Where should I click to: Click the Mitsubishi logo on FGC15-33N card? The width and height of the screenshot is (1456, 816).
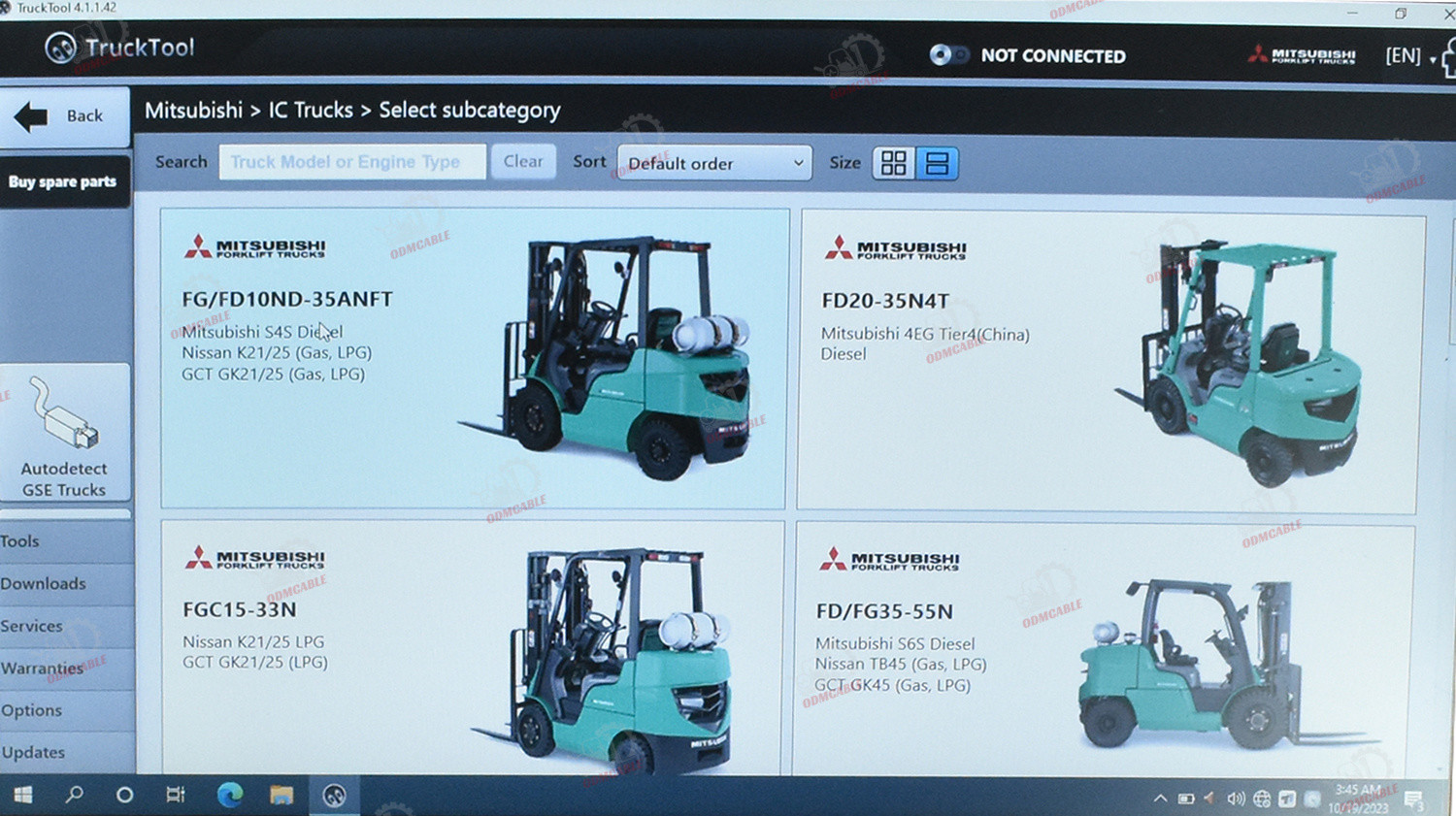[x=255, y=558]
